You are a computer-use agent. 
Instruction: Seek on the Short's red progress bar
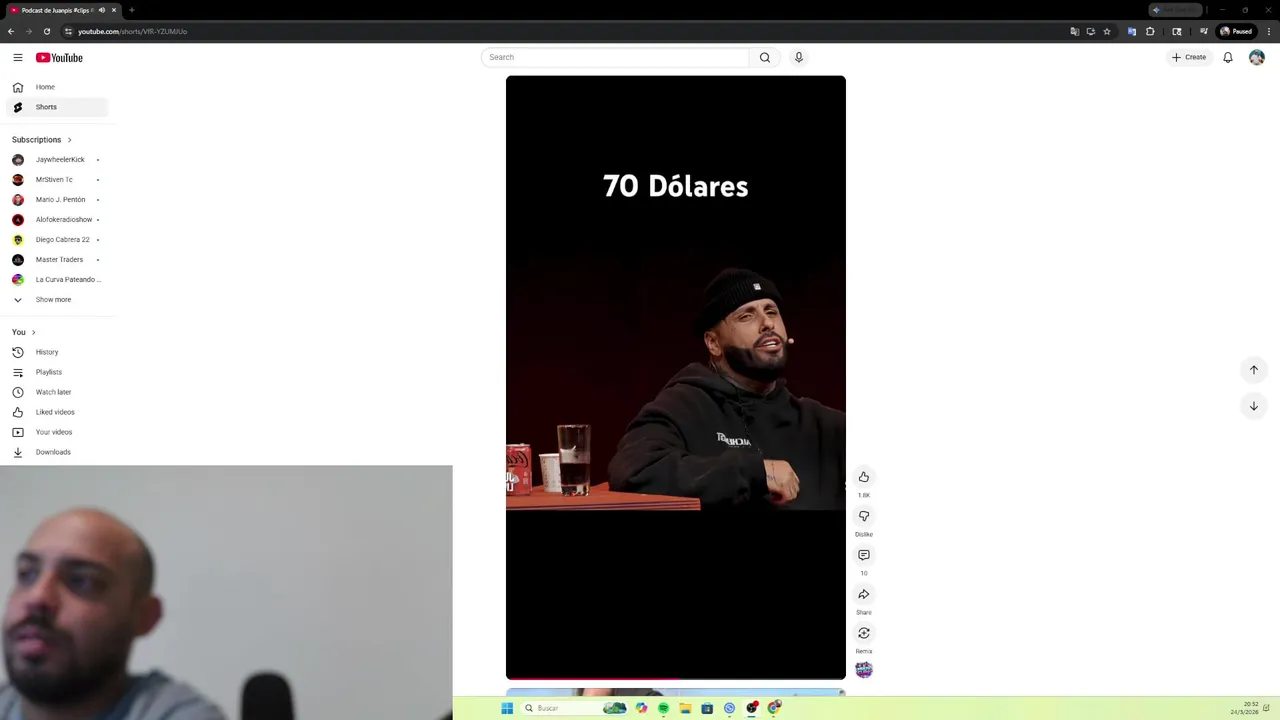pyautogui.click(x=676, y=679)
